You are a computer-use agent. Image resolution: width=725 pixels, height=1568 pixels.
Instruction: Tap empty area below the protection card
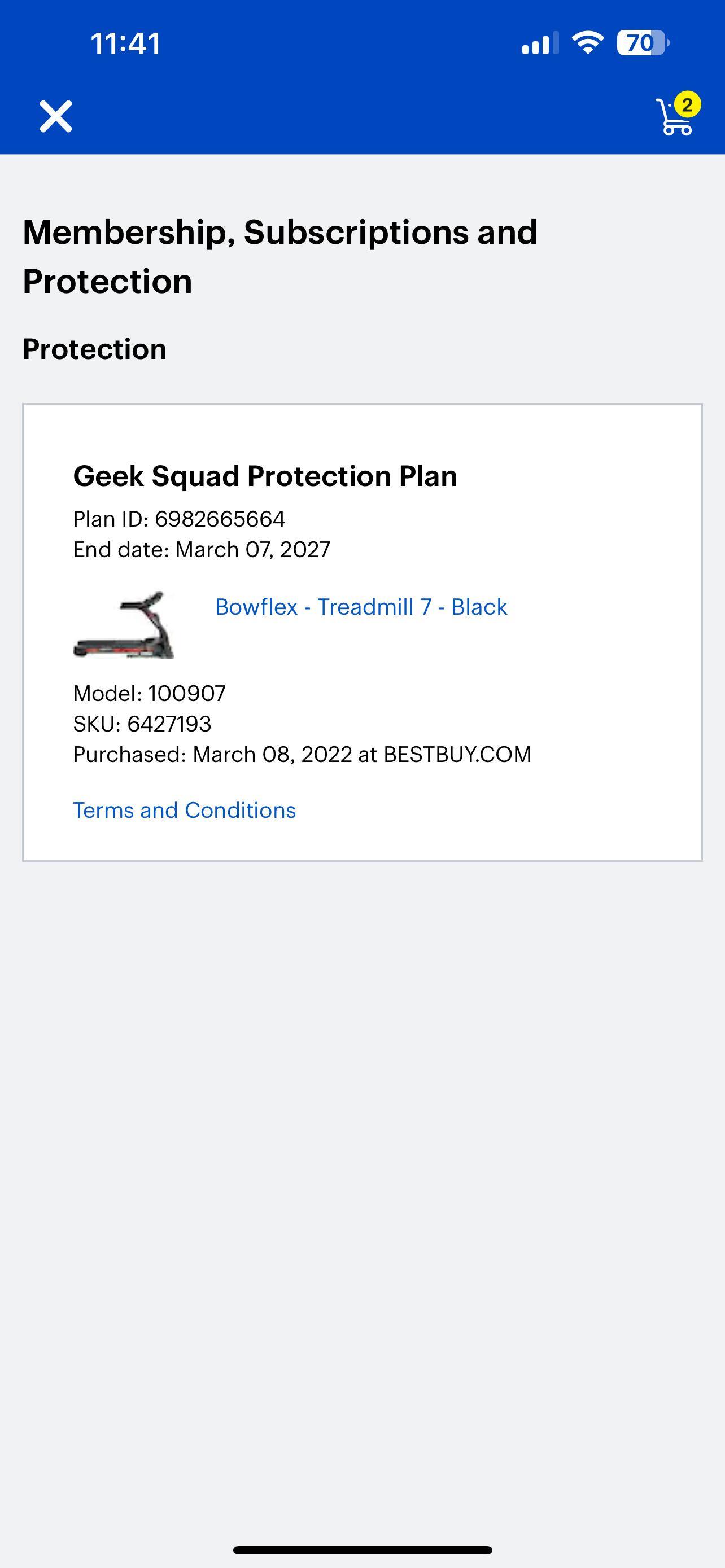[x=362, y=1157]
